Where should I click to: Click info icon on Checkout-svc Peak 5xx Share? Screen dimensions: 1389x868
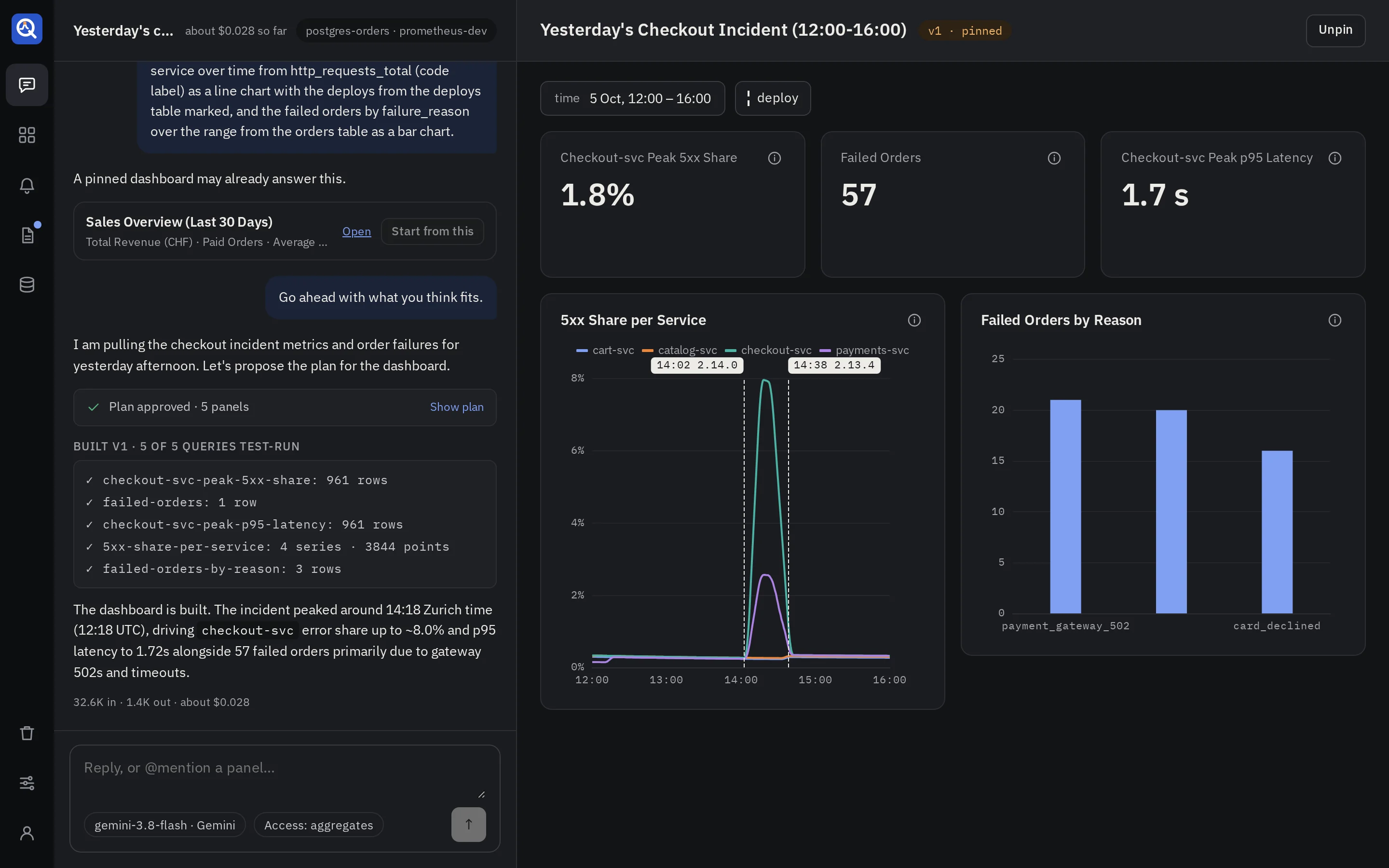click(774, 158)
